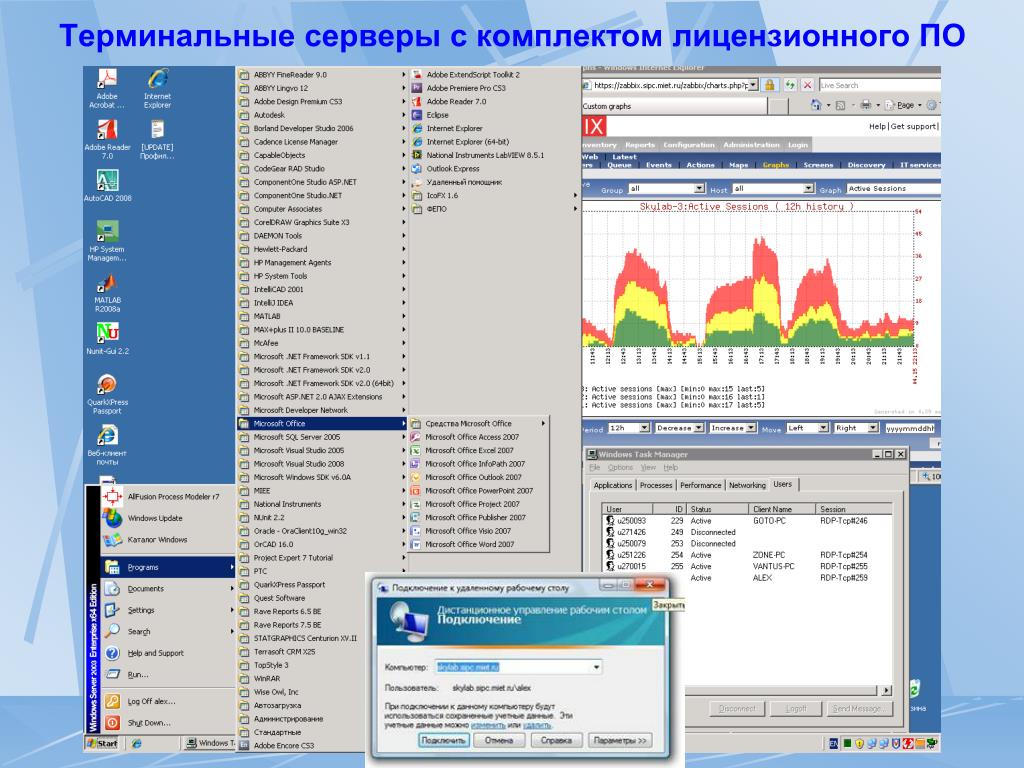Expand Средства Microsoft Office submenu

(x=479, y=423)
